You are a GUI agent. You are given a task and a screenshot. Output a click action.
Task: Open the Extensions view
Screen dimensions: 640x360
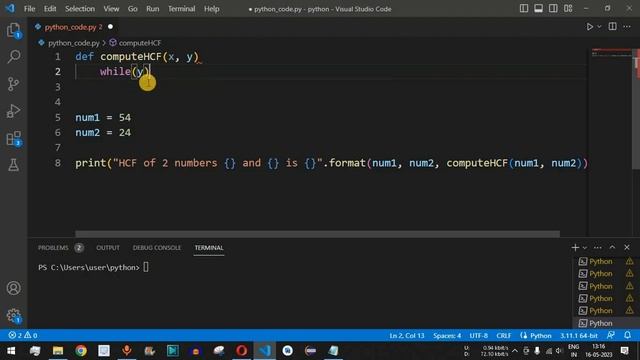[x=13, y=138]
